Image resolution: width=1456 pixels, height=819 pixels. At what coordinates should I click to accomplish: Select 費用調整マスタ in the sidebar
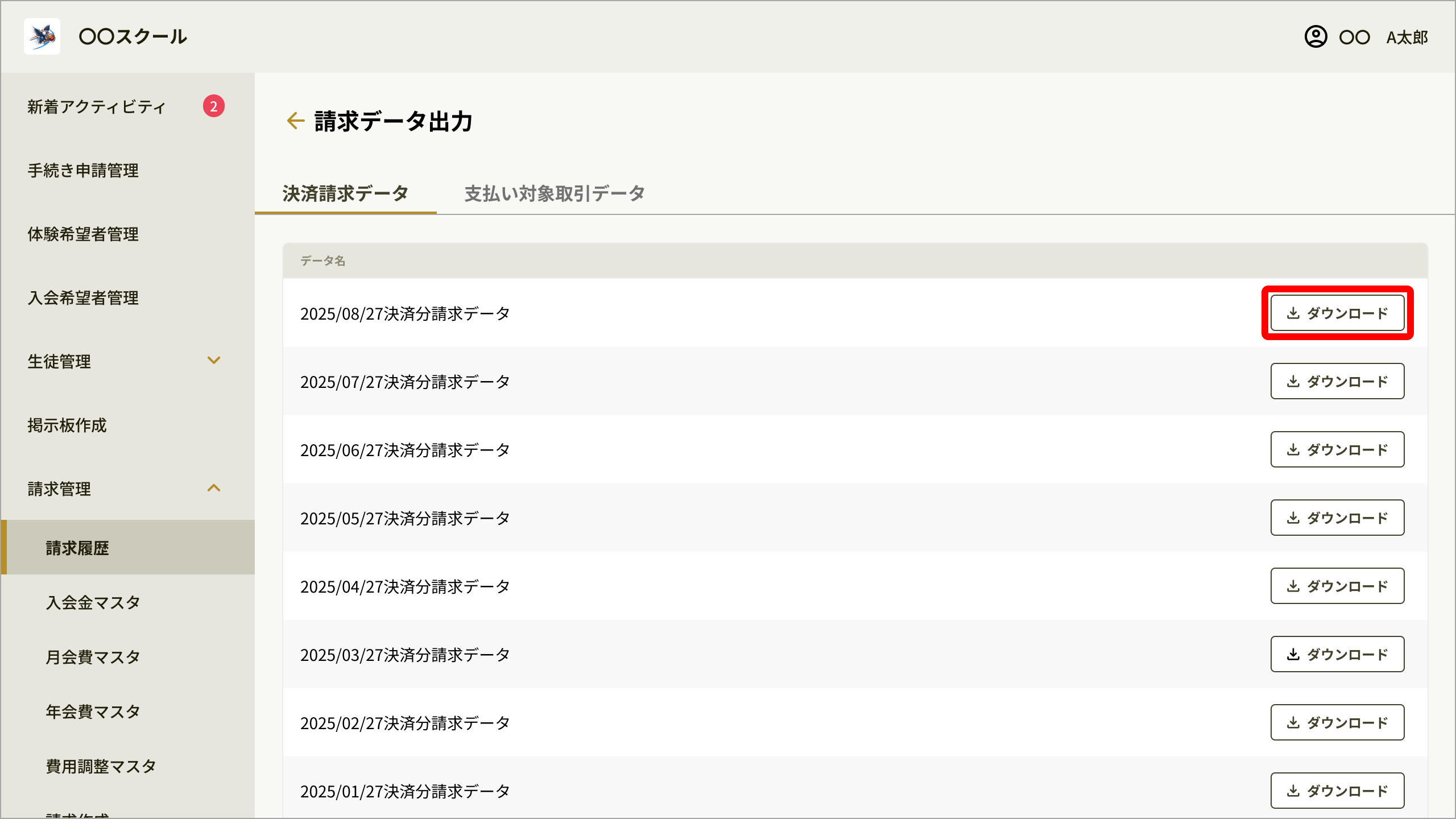[101, 766]
